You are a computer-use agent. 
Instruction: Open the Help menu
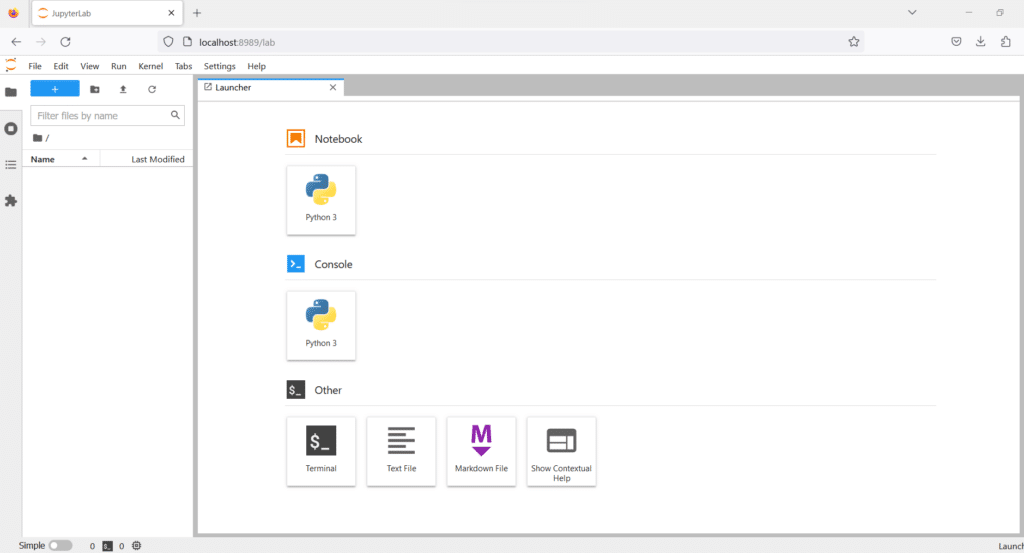point(257,66)
